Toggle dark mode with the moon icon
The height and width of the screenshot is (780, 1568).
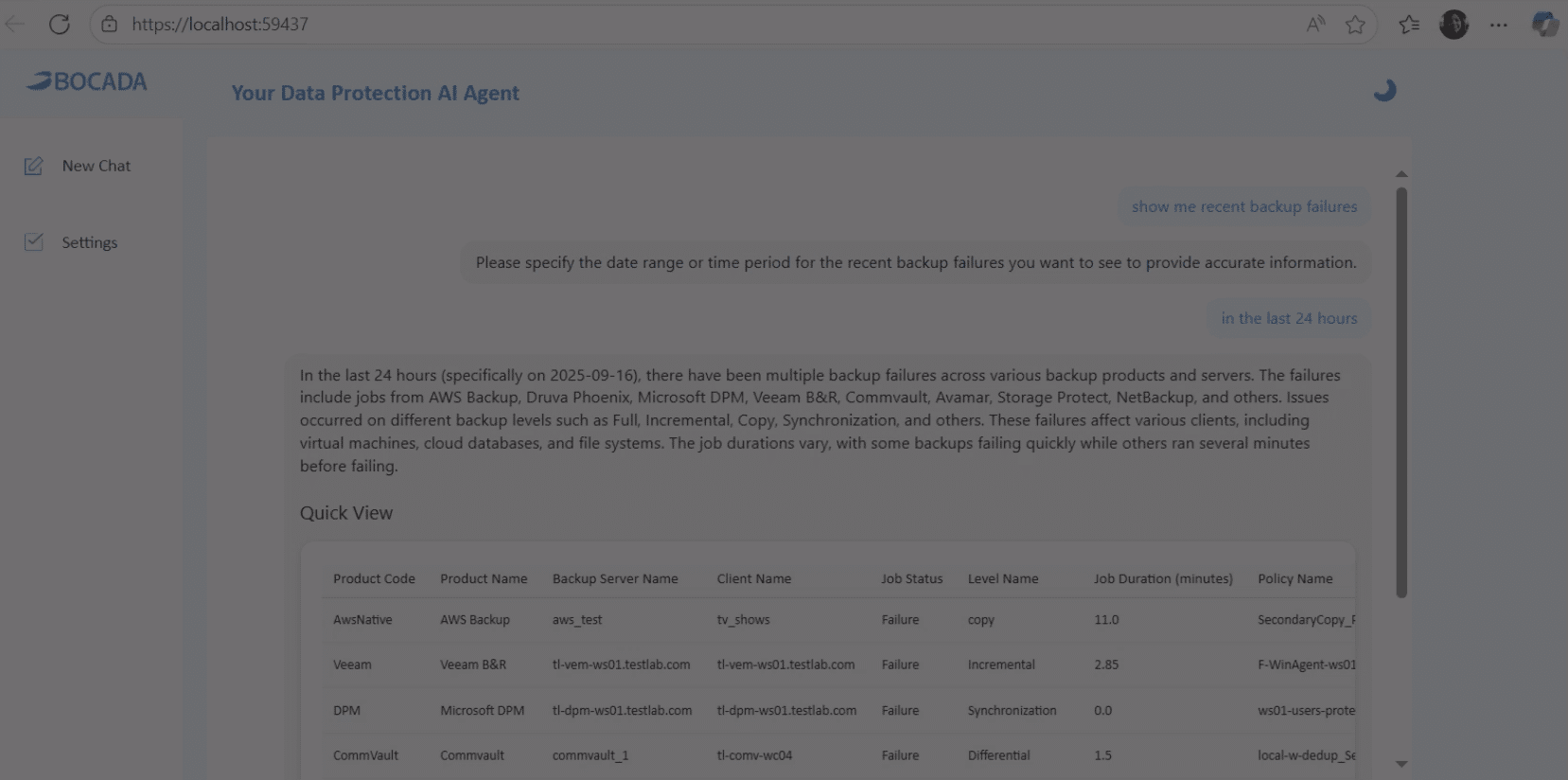pos(1384,91)
